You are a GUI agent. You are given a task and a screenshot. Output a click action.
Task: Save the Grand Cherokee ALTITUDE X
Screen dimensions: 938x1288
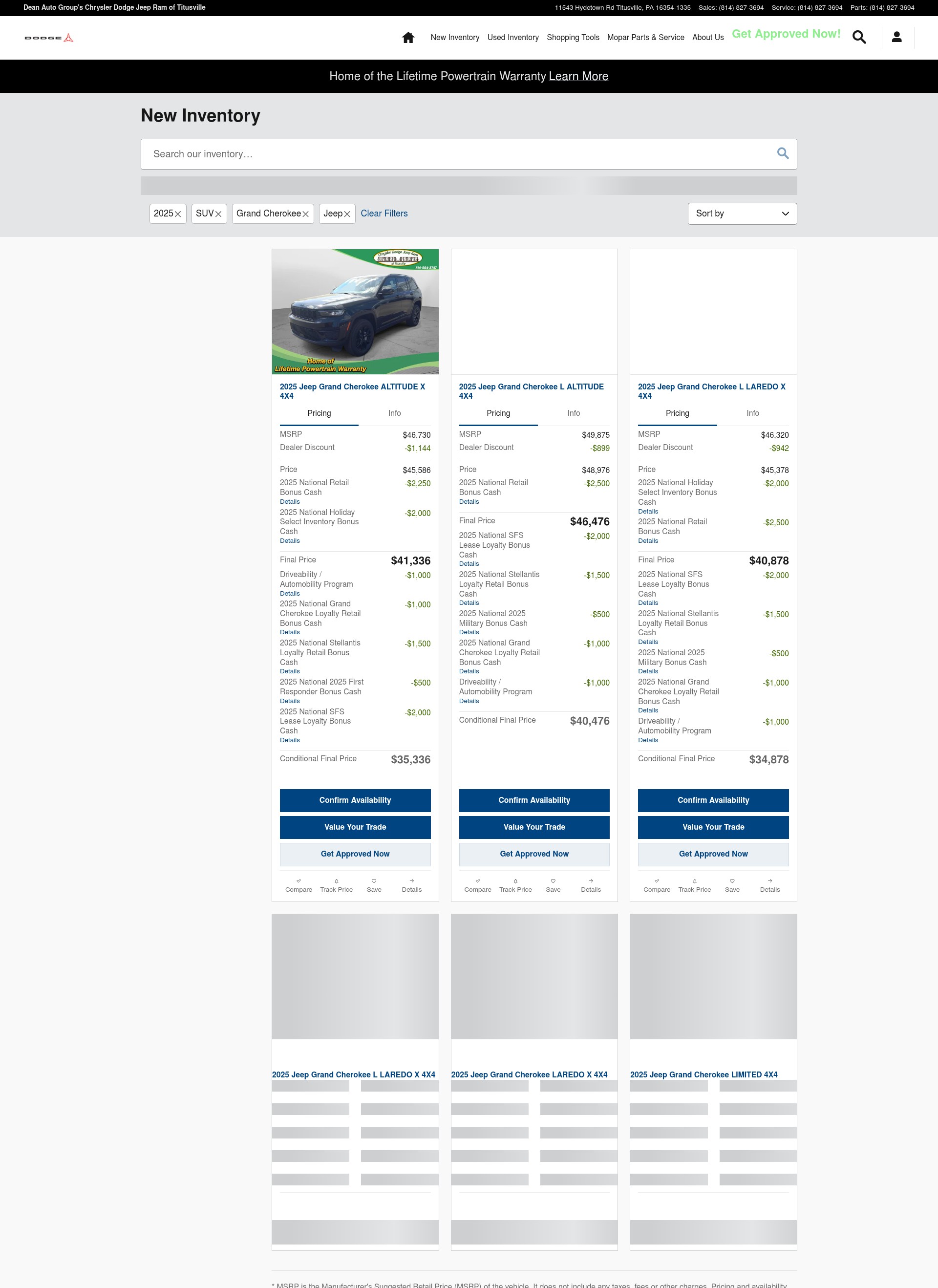(374, 885)
